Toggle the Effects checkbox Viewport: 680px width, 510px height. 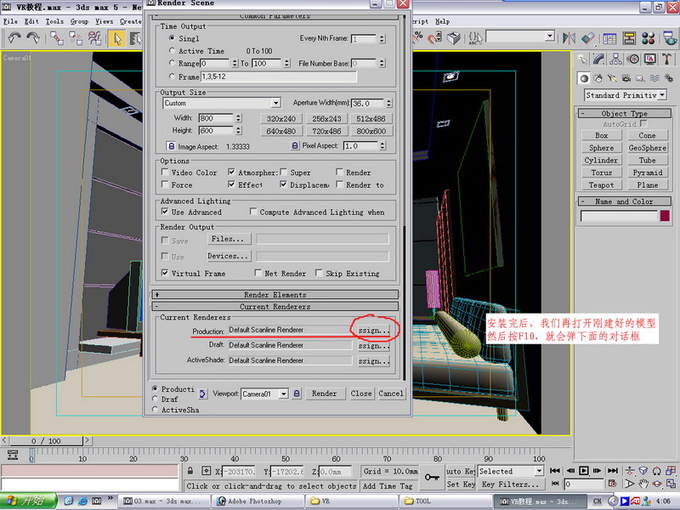[232, 185]
